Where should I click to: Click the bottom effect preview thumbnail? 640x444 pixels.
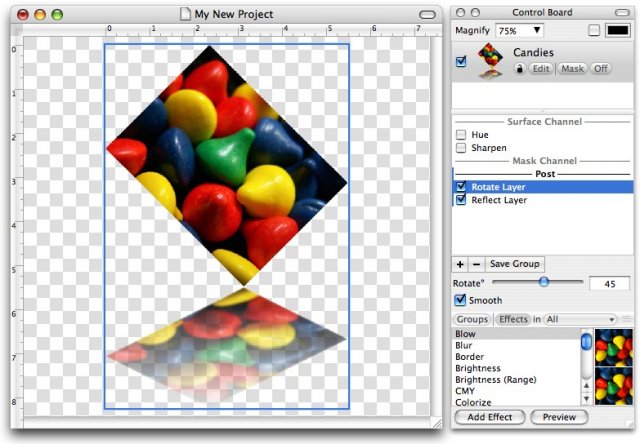(x=613, y=386)
